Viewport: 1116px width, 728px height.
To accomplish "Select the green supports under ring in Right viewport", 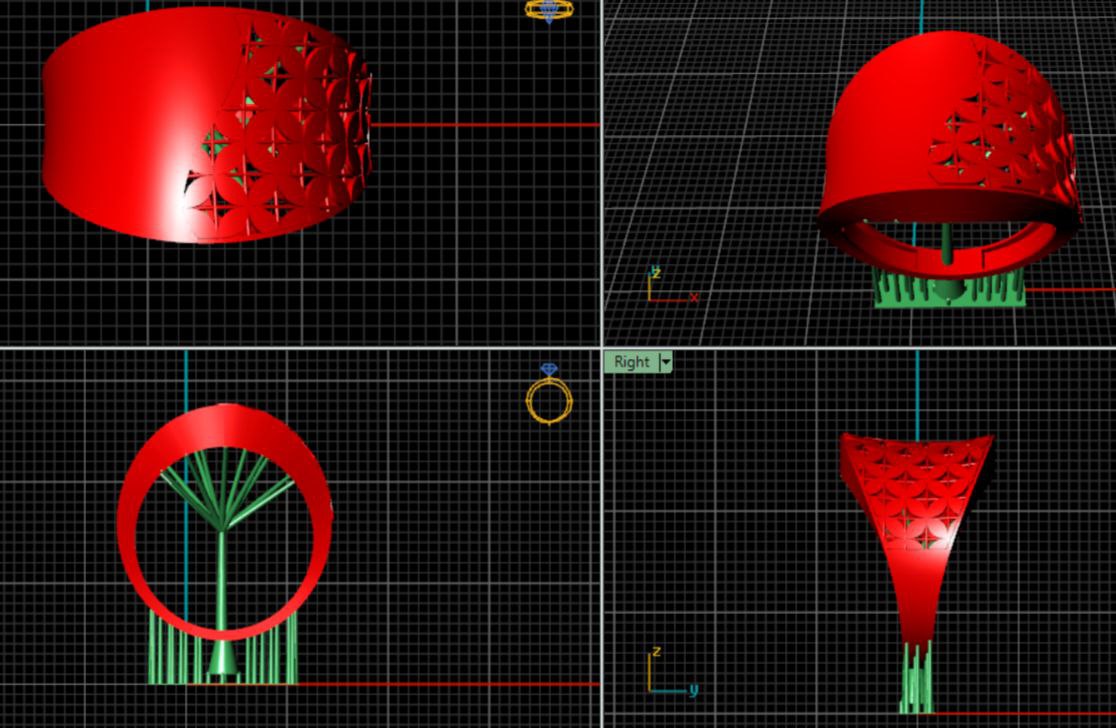I will tap(917, 676).
